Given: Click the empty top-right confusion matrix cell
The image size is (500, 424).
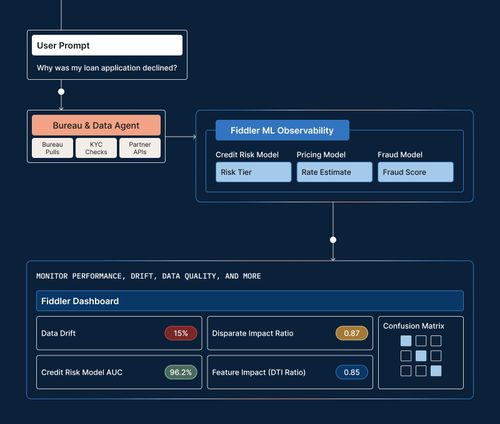Looking at the screenshot, I should (x=436, y=341).
